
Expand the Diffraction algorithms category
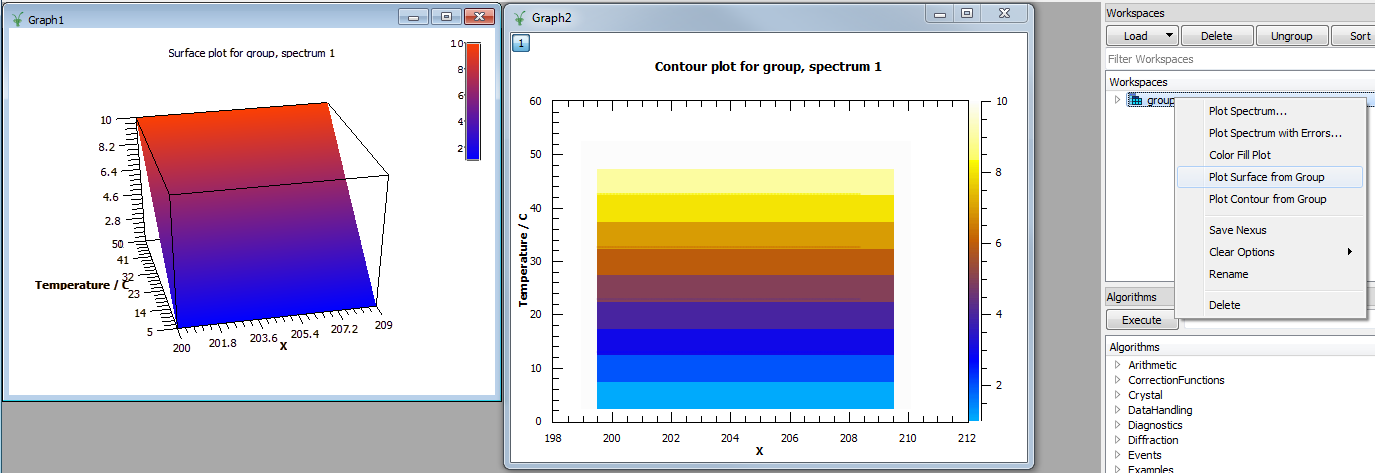click(1117, 440)
